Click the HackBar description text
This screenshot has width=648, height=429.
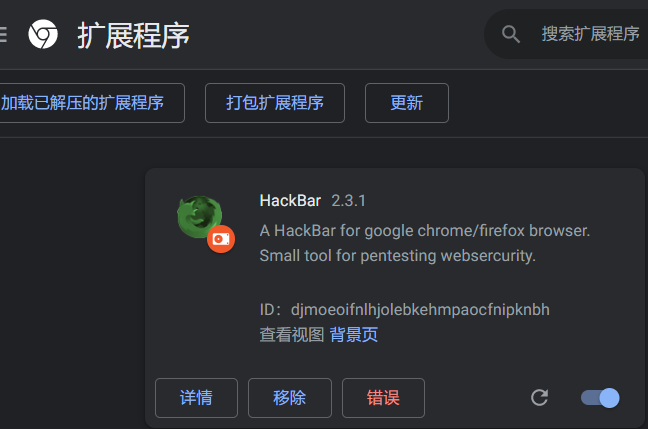pyautogui.click(x=425, y=243)
